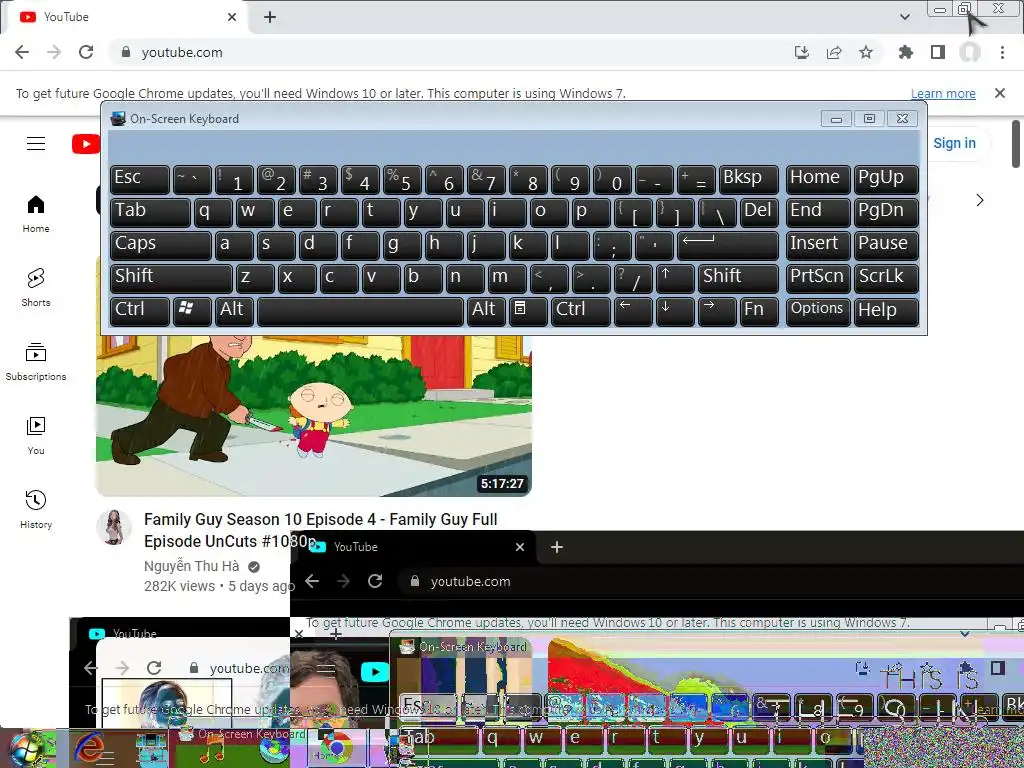The width and height of the screenshot is (1024, 768).
Task: Toggle the Fn key on On-Screen Keyboard
Action: coord(759,310)
